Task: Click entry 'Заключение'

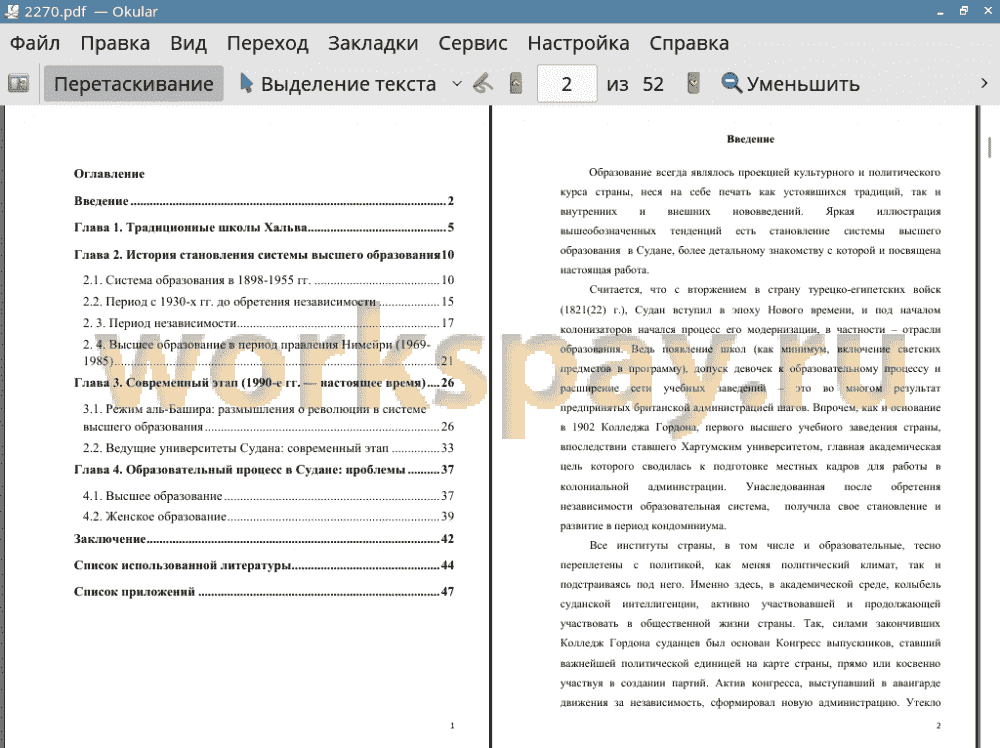Action: (x=263, y=539)
